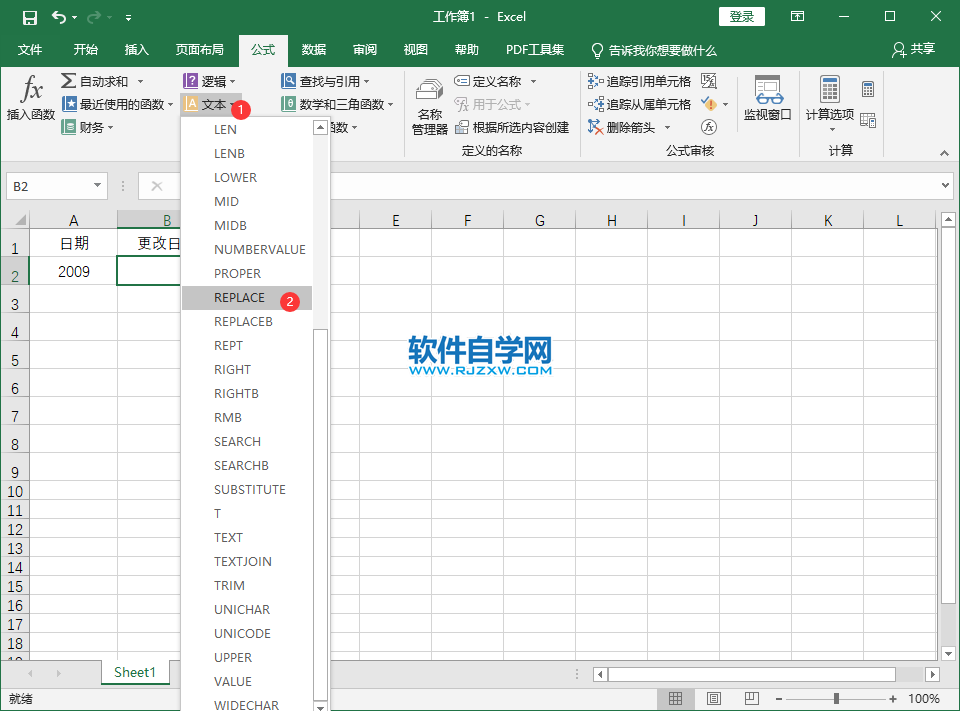Click the Sign in (登录) button

tap(741, 17)
